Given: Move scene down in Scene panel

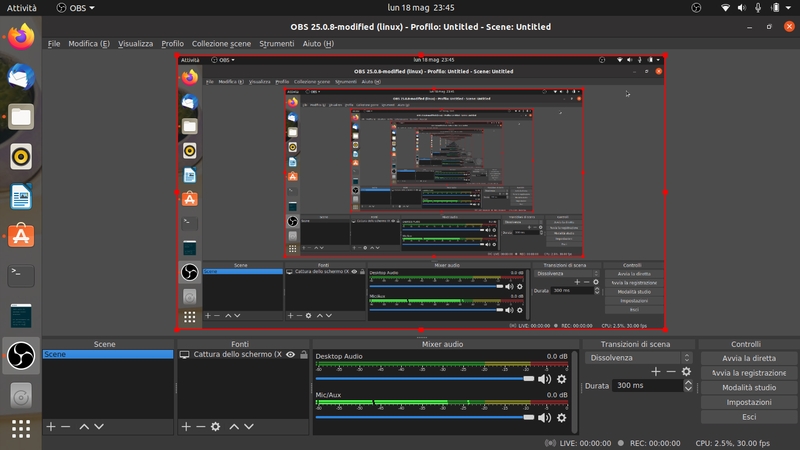Looking at the screenshot, I should [x=99, y=427].
